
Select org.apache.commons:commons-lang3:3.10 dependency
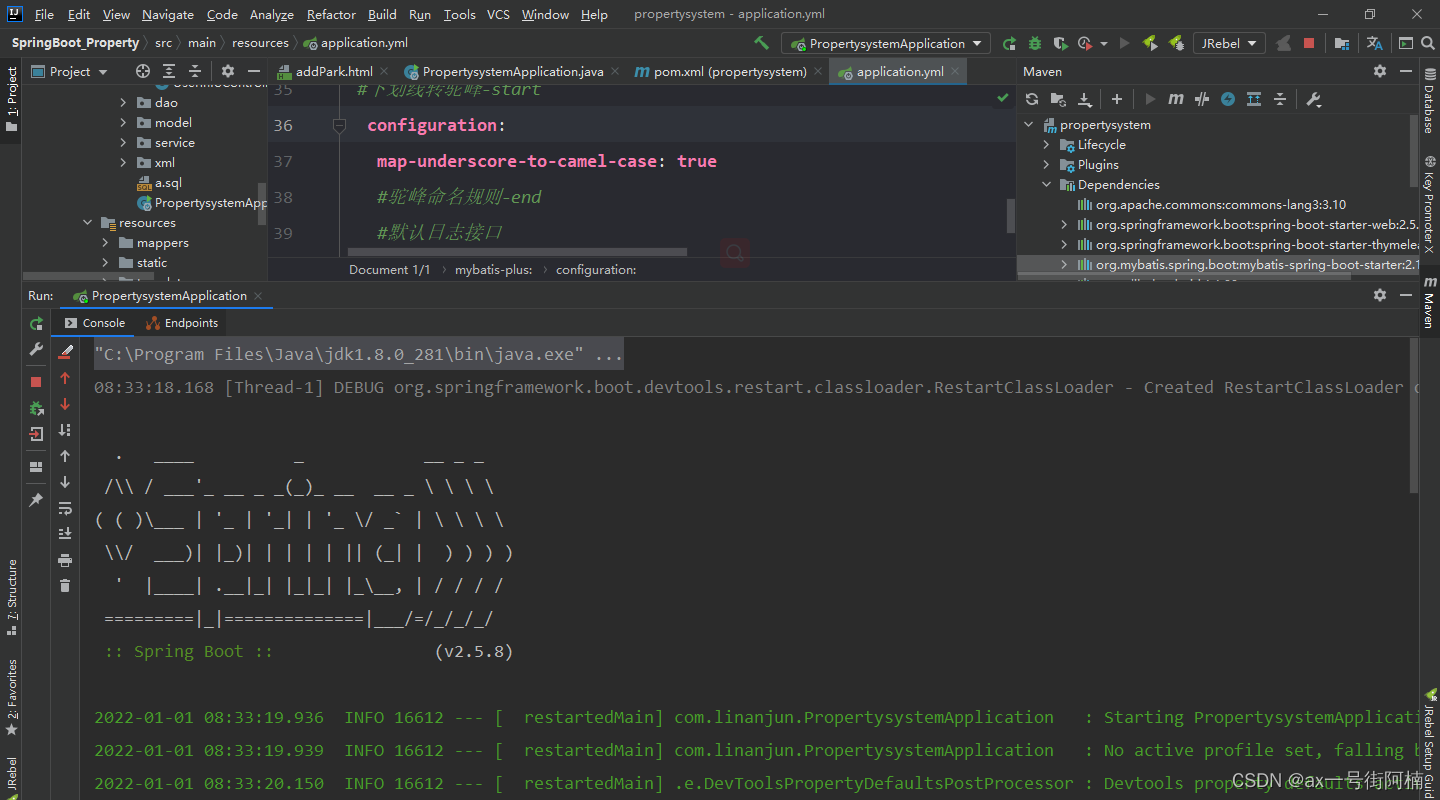[1212, 205]
